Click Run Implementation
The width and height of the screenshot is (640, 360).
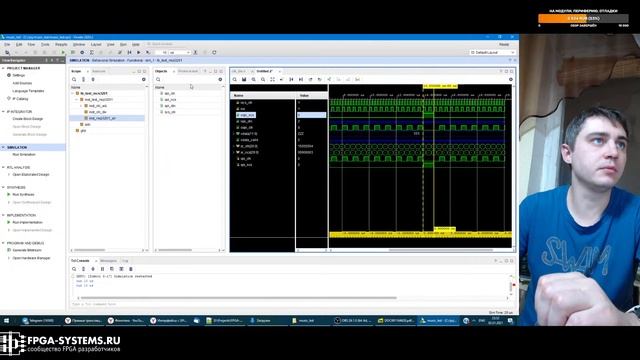[27, 222]
